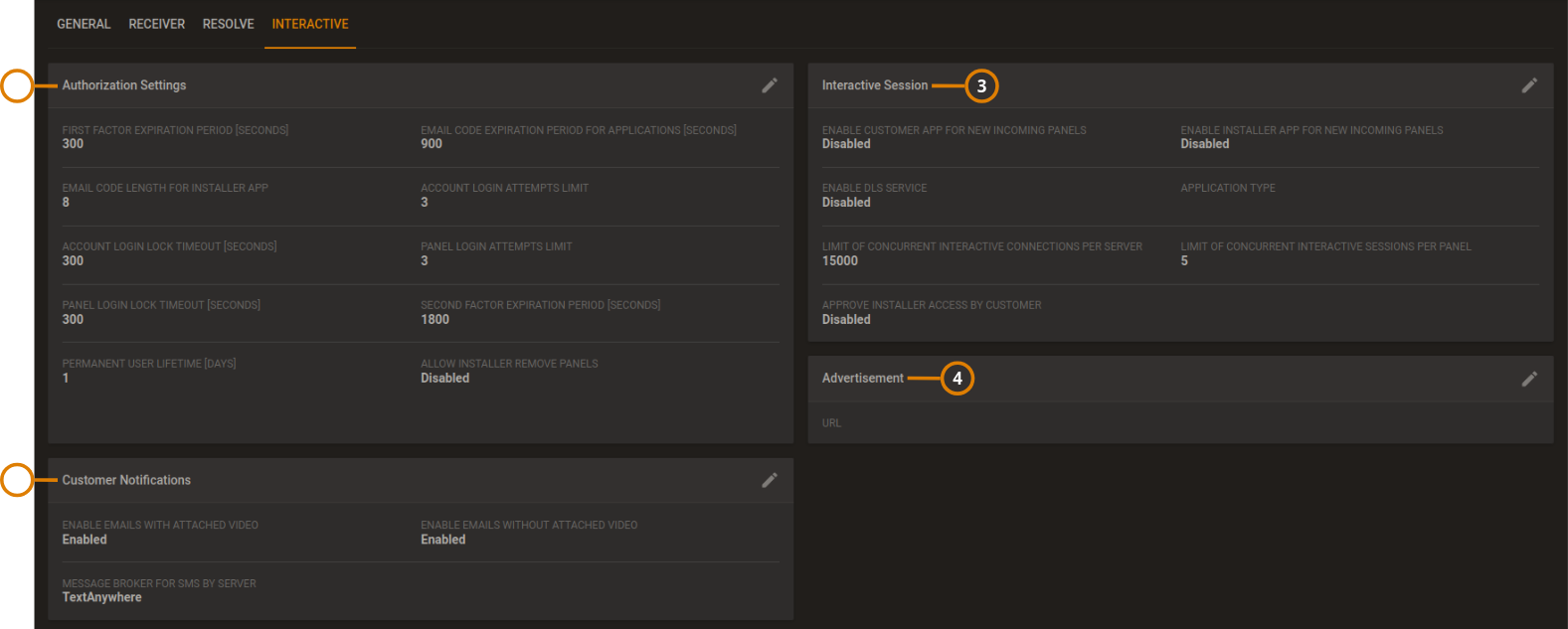Select First Factor Expiration Period value 300

(x=73, y=144)
